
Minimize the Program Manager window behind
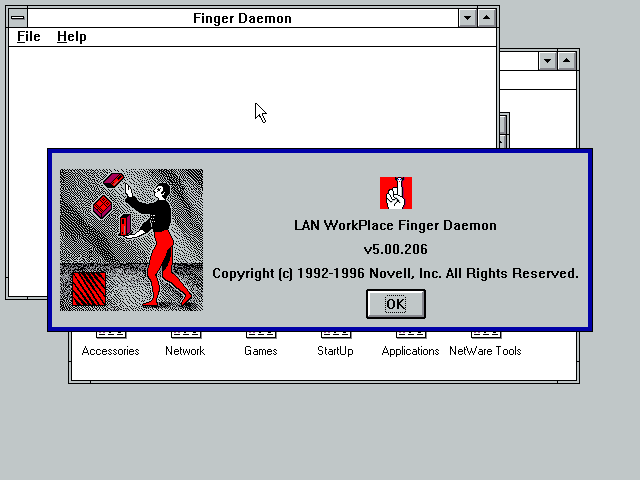(x=547, y=61)
